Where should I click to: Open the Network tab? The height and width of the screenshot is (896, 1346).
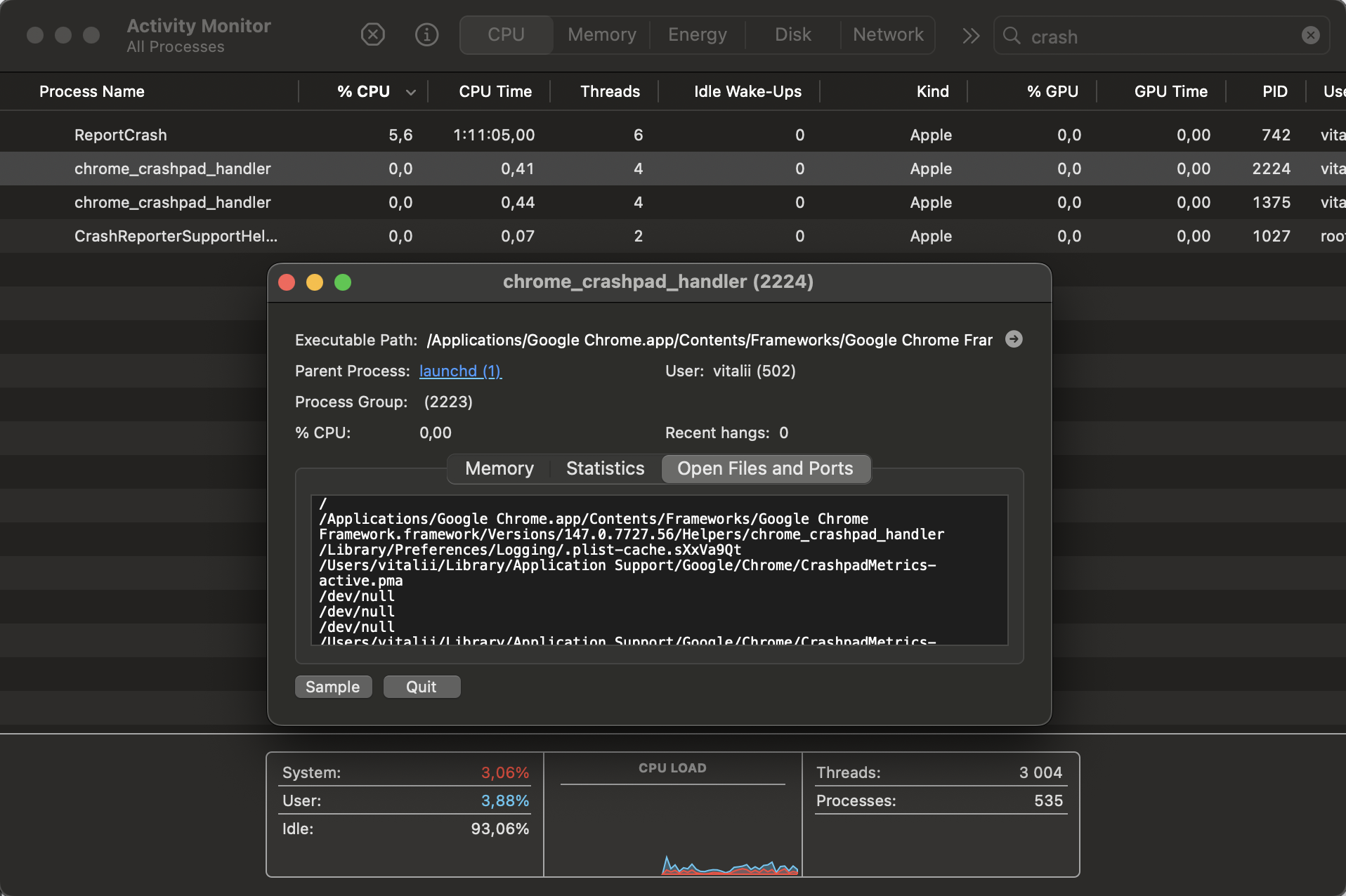(888, 34)
